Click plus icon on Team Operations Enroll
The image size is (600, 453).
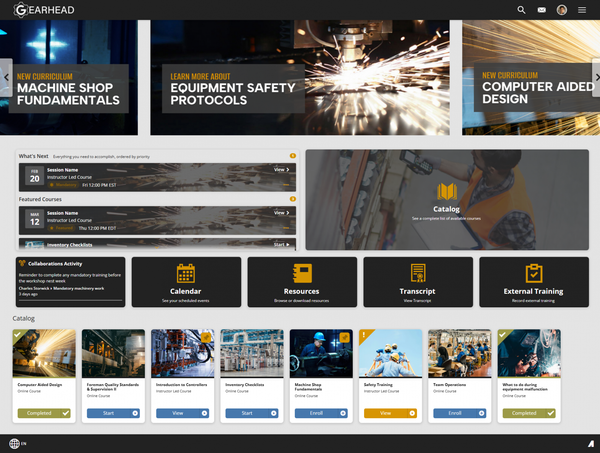(481, 413)
